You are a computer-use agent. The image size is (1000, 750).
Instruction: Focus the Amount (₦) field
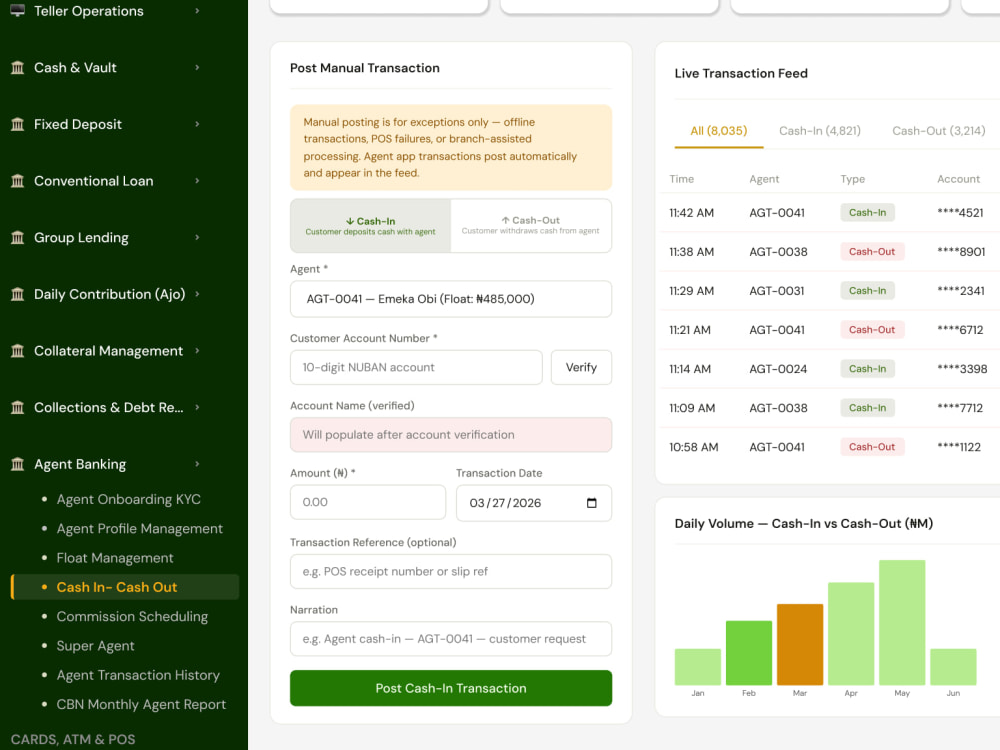click(368, 503)
